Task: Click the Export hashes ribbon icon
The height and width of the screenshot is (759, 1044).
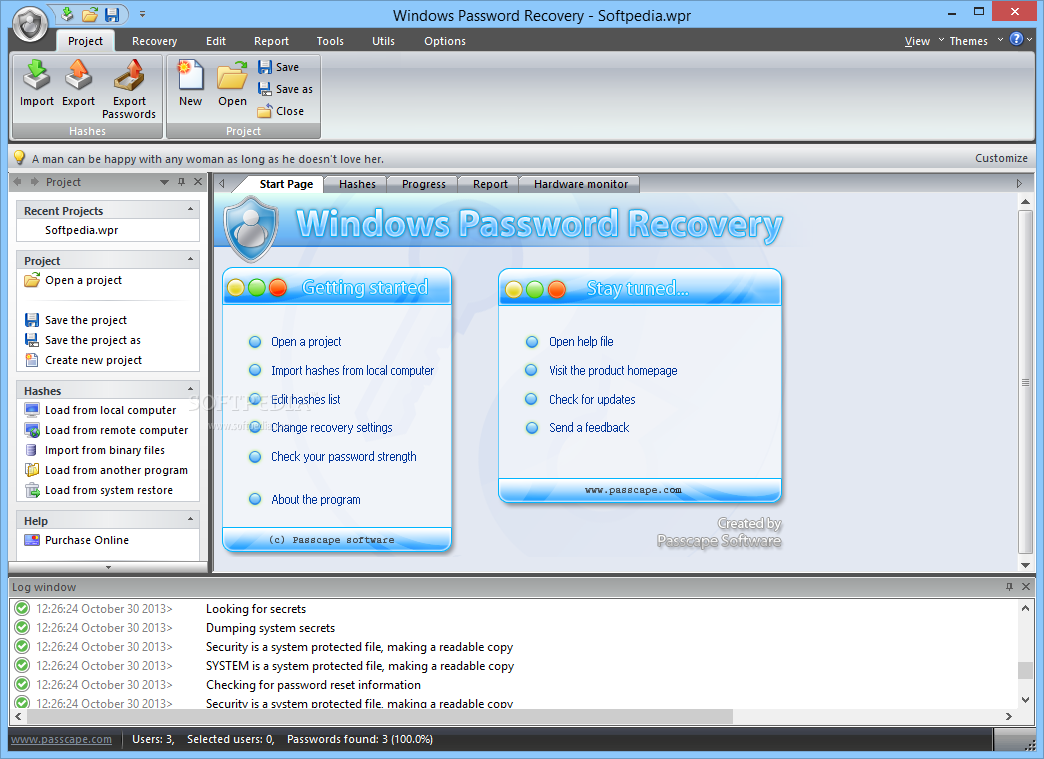Action: pos(79,83)
